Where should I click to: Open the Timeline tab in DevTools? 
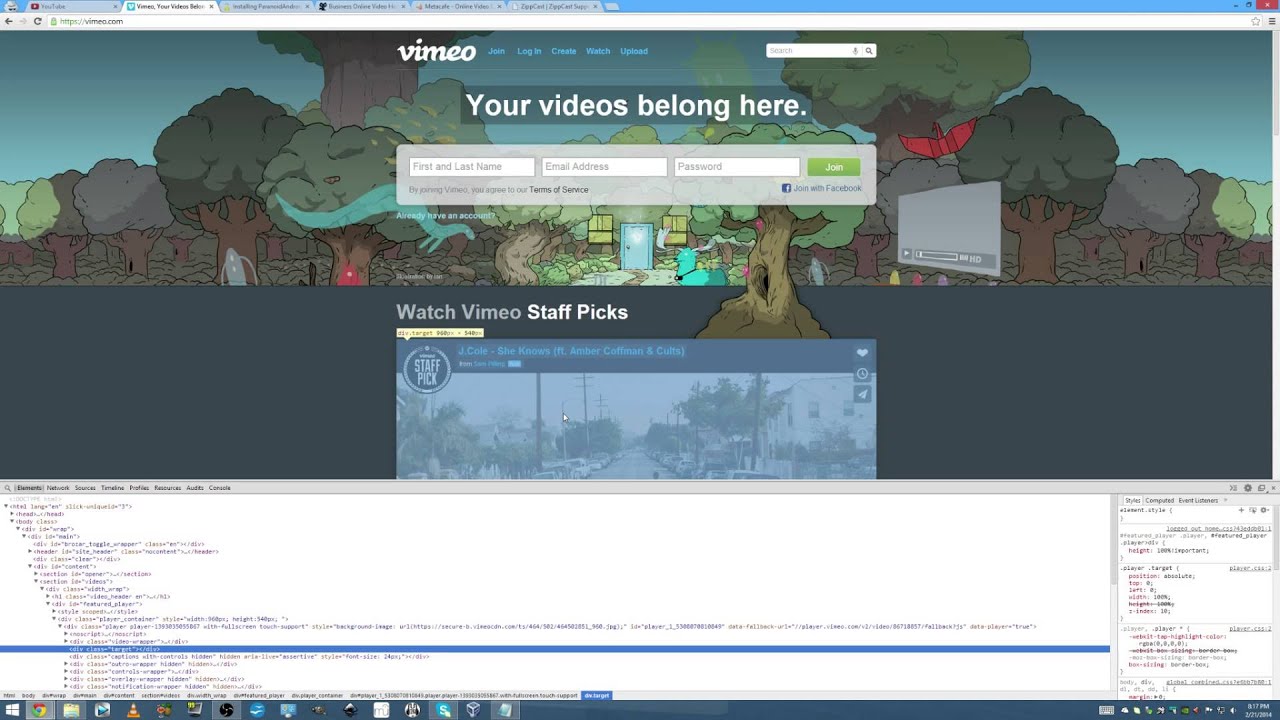tap(112, 488)
